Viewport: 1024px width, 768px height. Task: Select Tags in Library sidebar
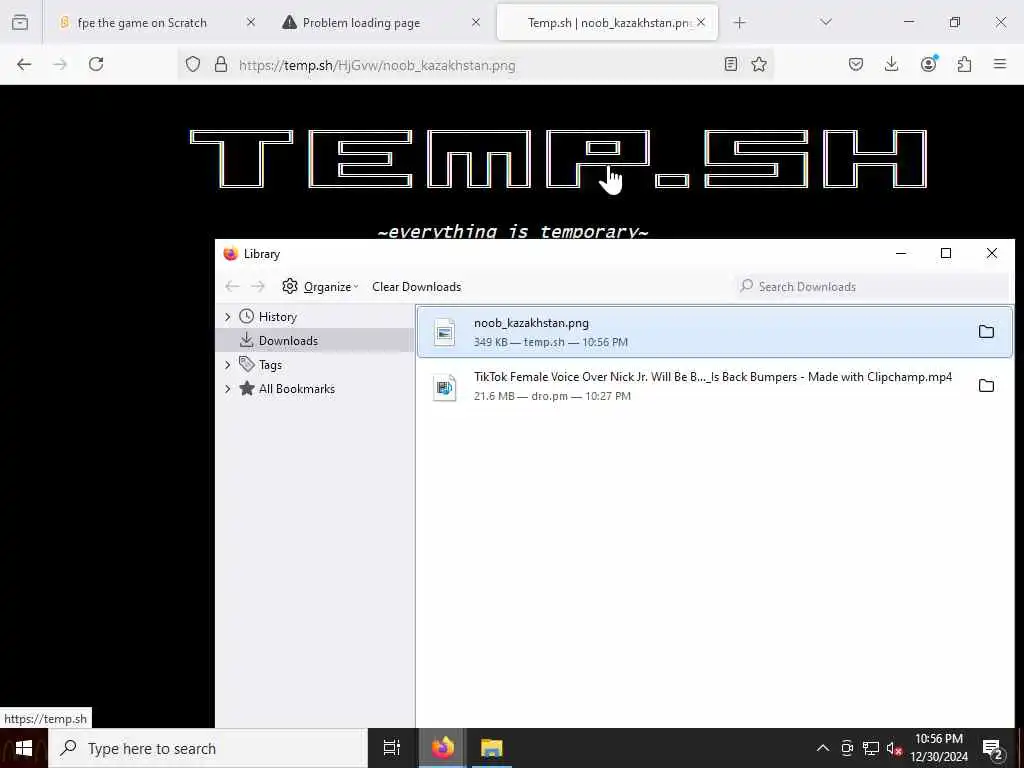point(270,364)
